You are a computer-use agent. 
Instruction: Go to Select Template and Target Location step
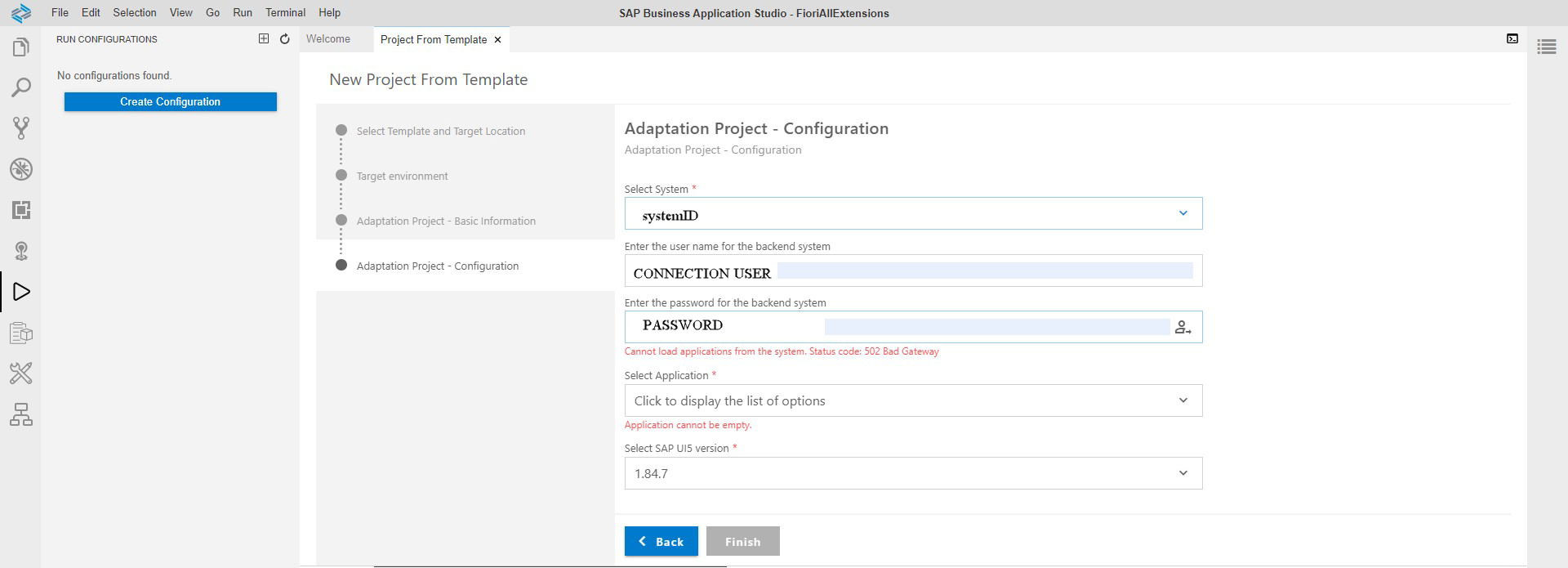440,131
